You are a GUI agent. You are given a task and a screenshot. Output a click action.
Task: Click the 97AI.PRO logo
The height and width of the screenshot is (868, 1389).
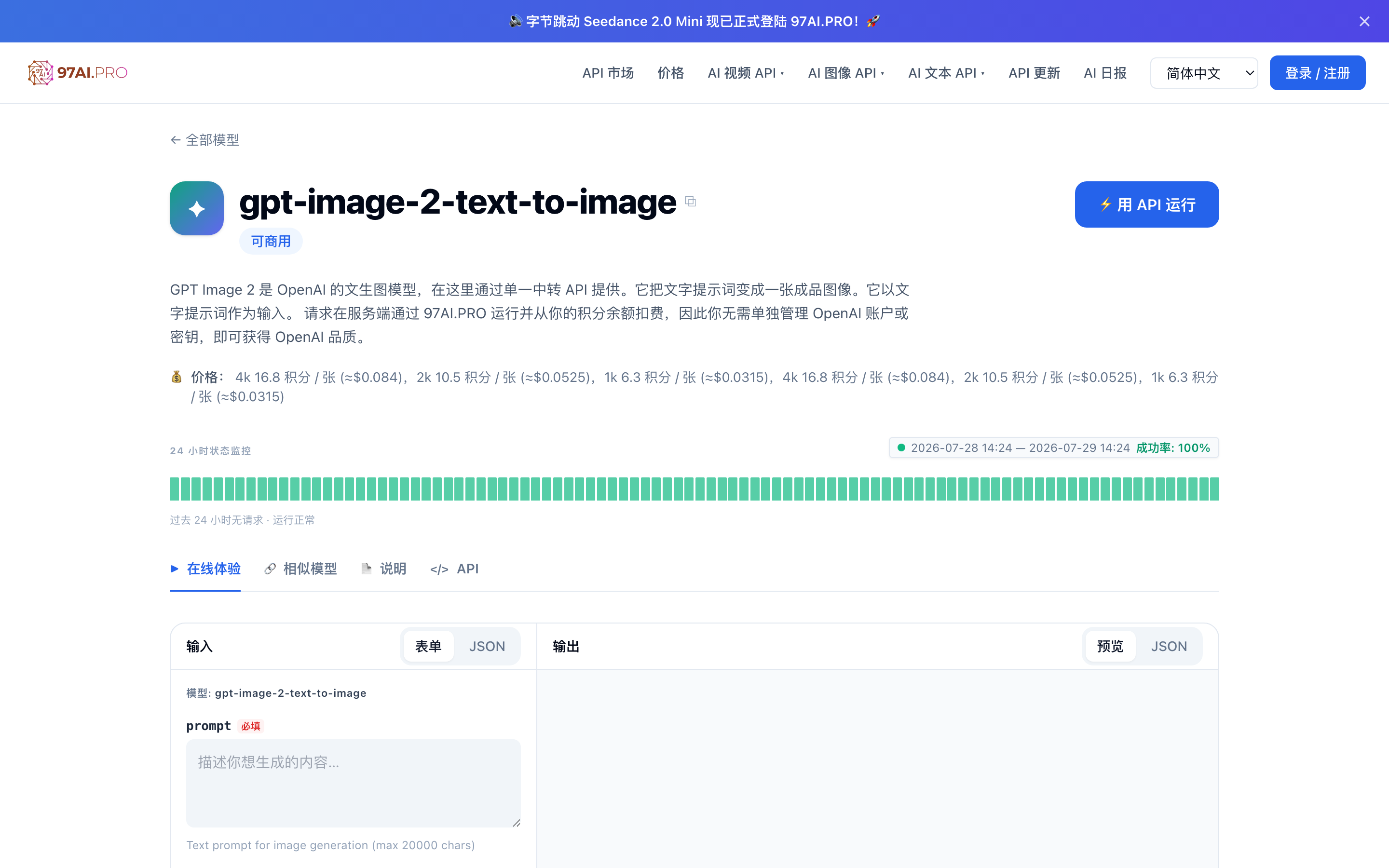(78, 73)
